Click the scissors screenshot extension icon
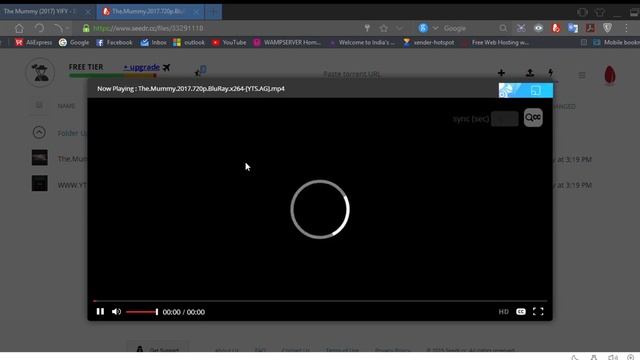This screenshot has height=360, width=640. pos(521,28)
